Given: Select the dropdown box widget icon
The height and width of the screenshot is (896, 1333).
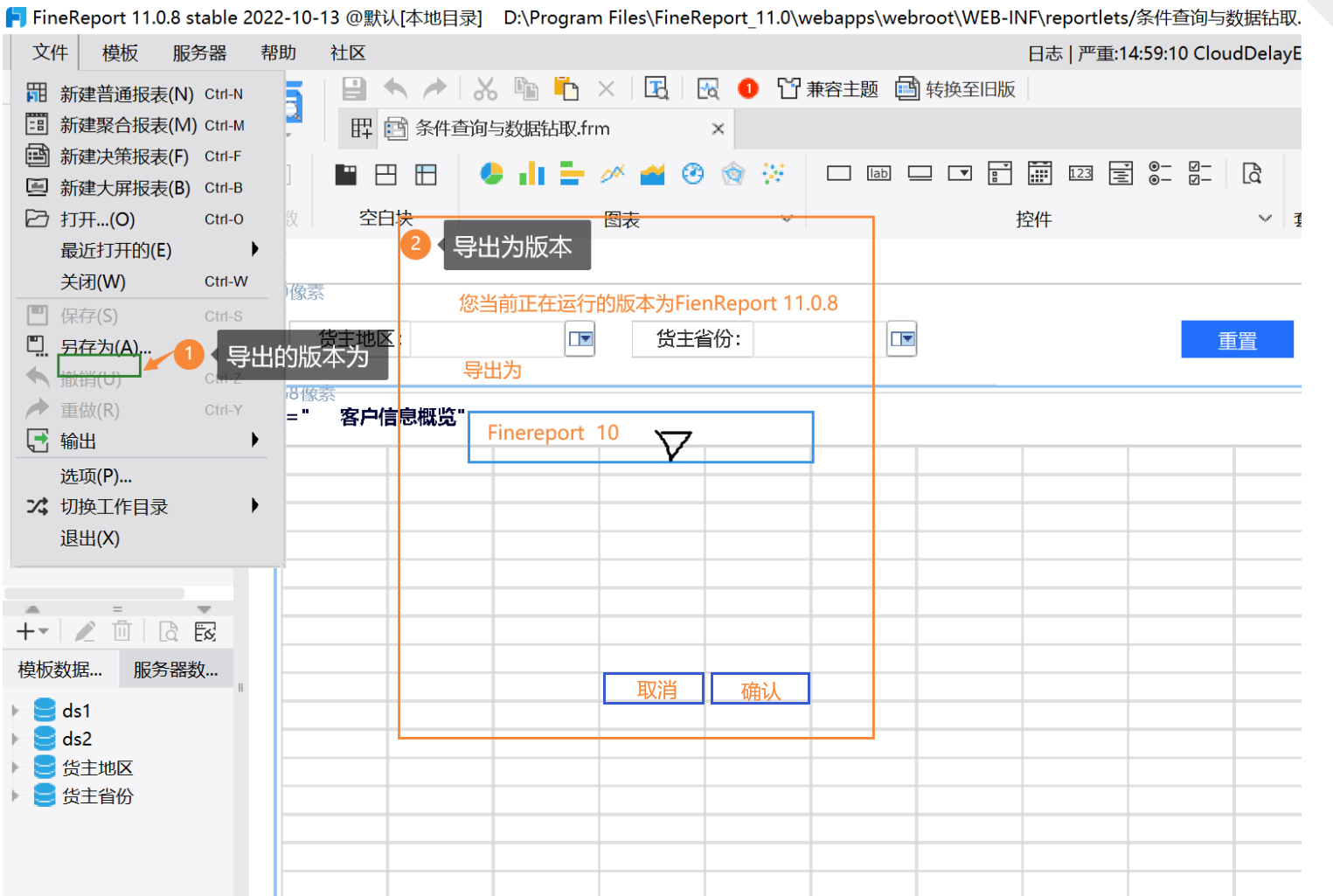Looking at the screenshot, I should pyautogui.click(x=960, y=173).
